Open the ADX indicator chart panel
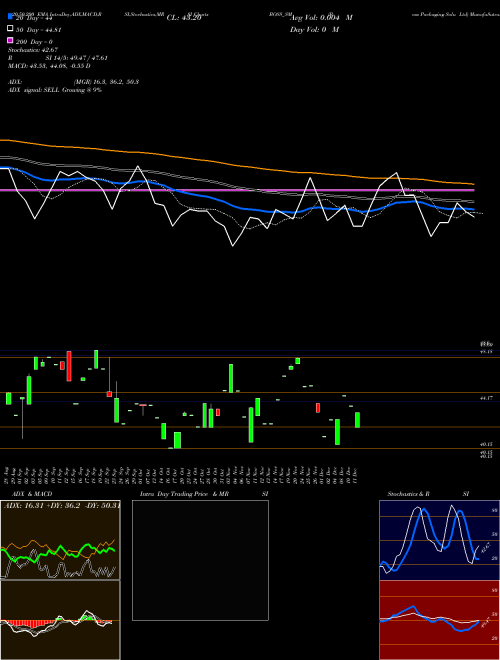 point(60,540)
